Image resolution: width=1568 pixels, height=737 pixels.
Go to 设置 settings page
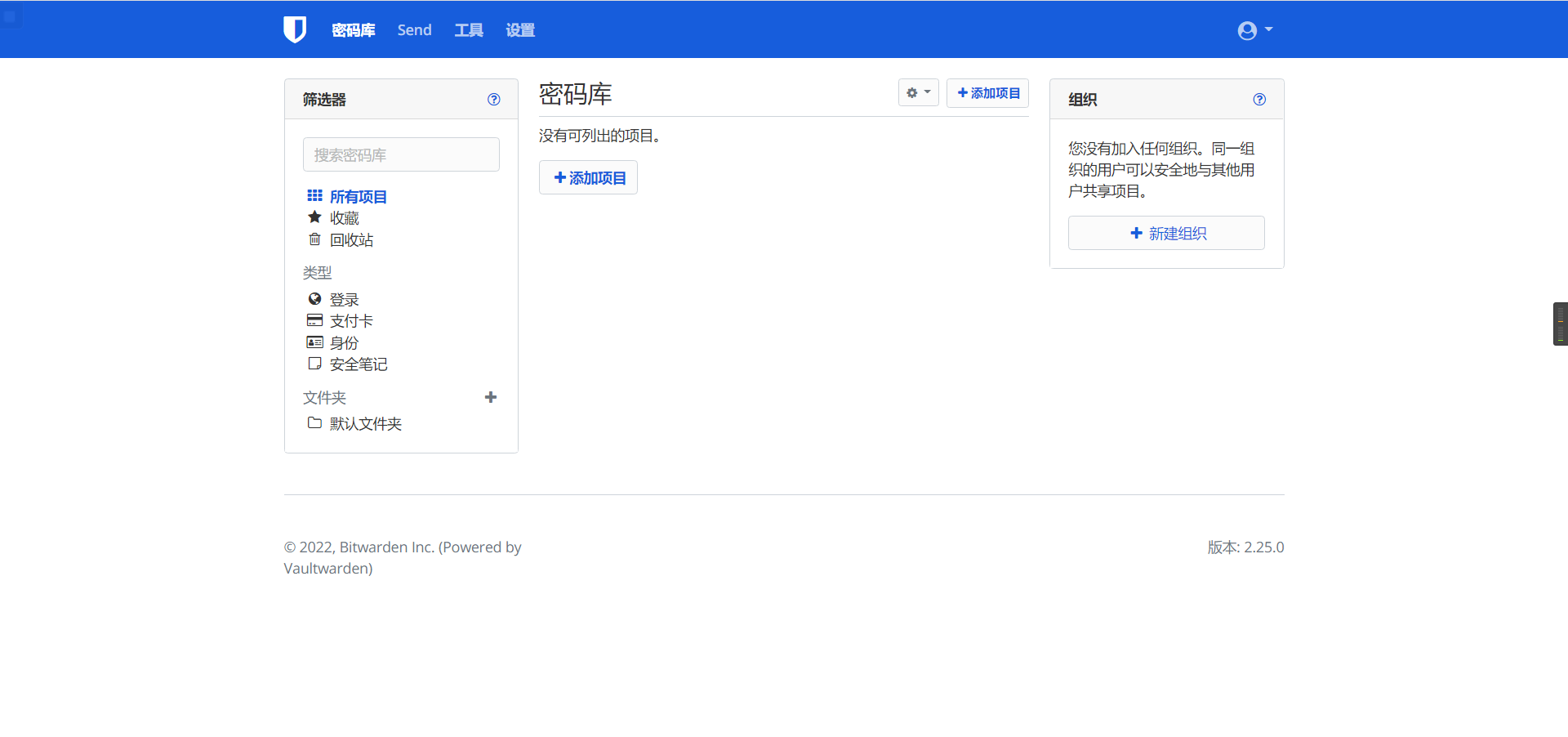coord(520,30)
